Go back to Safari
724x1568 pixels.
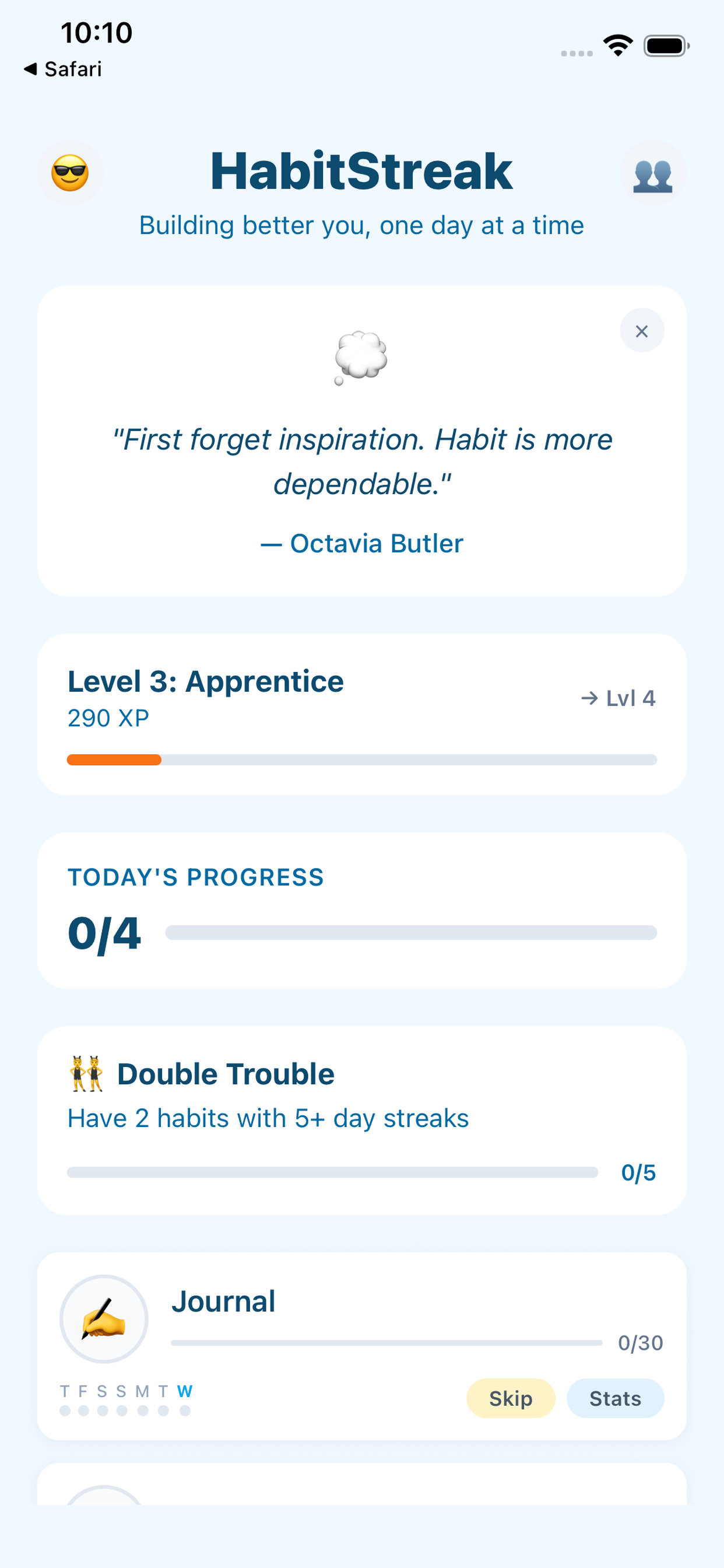pyautogui.click(x=63, y=69)
